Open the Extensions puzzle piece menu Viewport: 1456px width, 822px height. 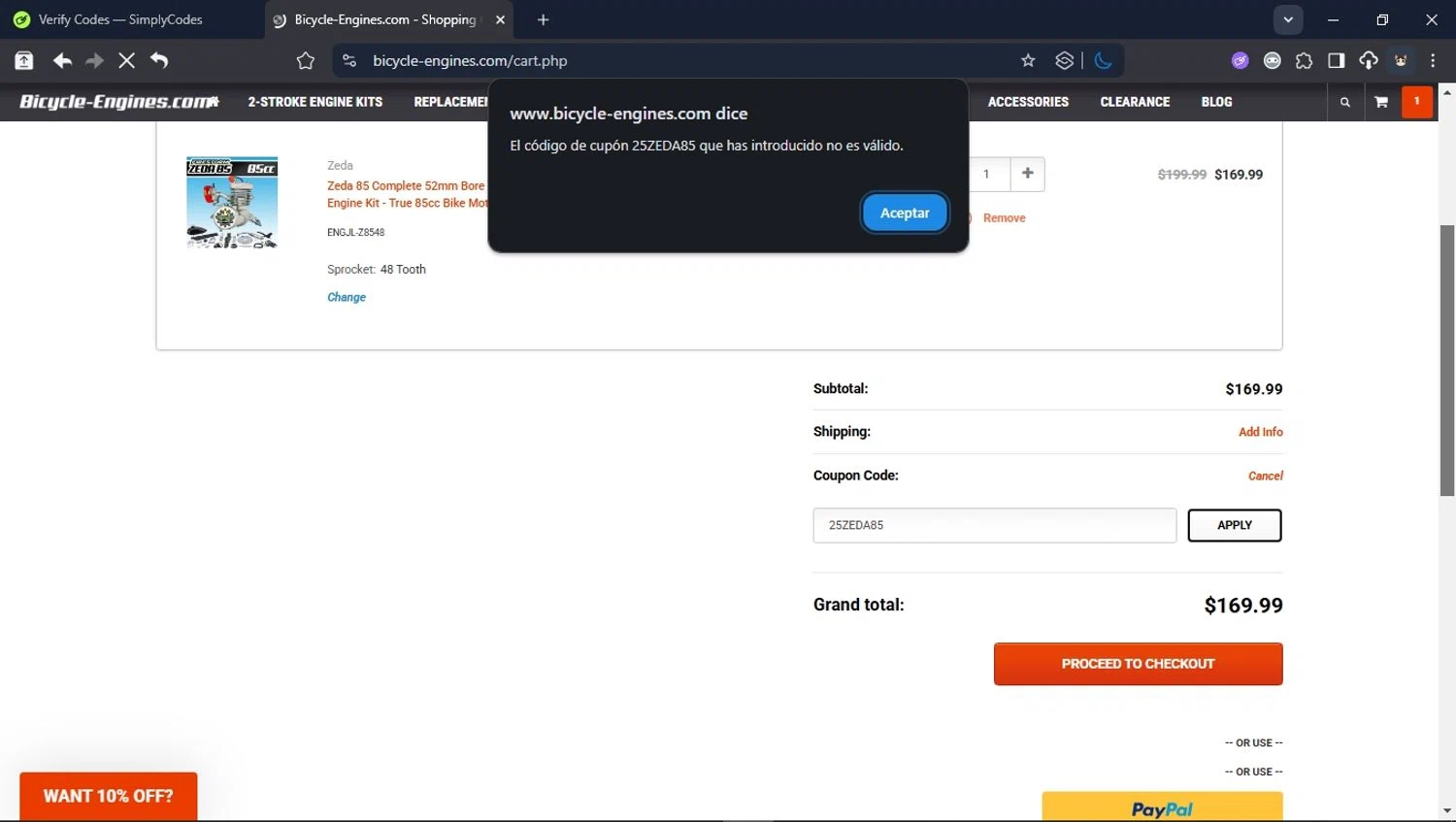coord(1304,60)
